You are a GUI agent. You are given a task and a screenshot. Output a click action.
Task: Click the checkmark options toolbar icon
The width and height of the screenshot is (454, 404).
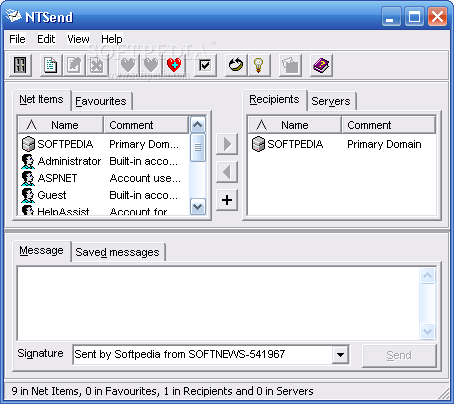205,65
